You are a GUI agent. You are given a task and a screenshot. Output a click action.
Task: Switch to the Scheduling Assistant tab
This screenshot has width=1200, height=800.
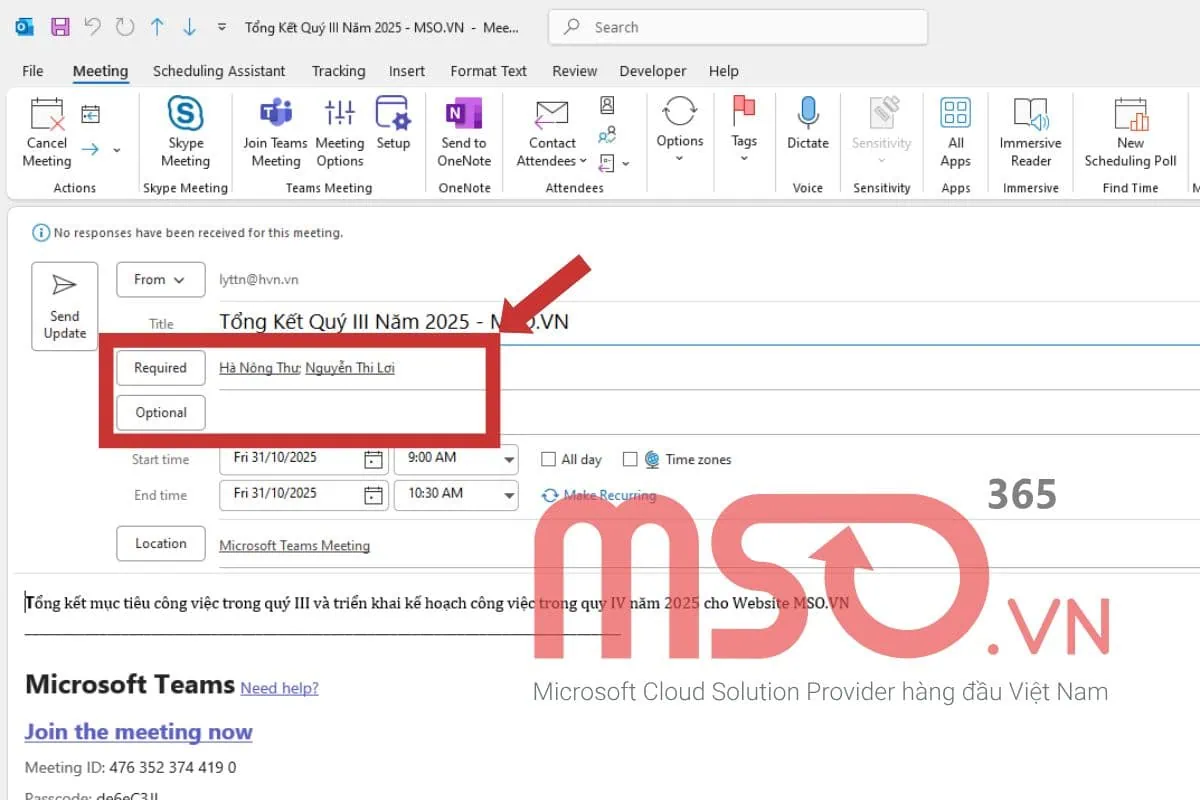point(219,71)
